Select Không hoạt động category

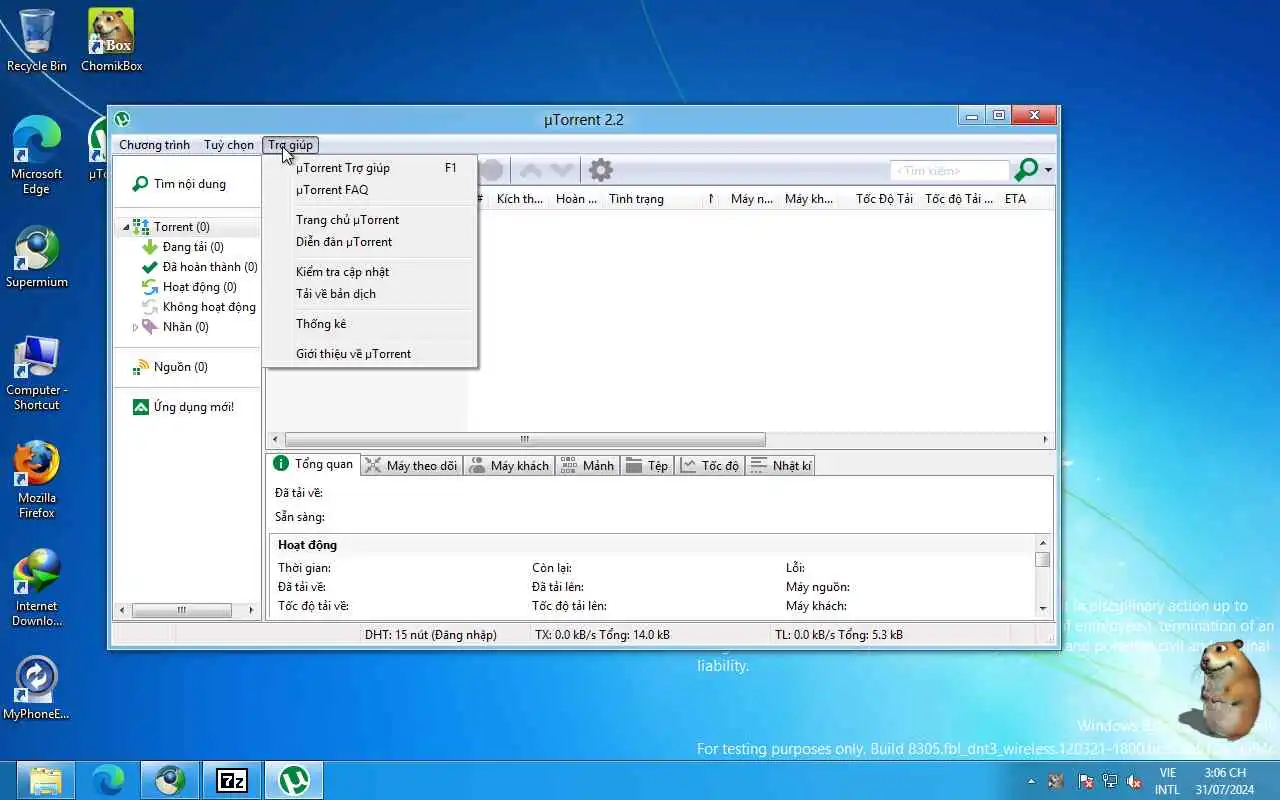click(199, 307)
